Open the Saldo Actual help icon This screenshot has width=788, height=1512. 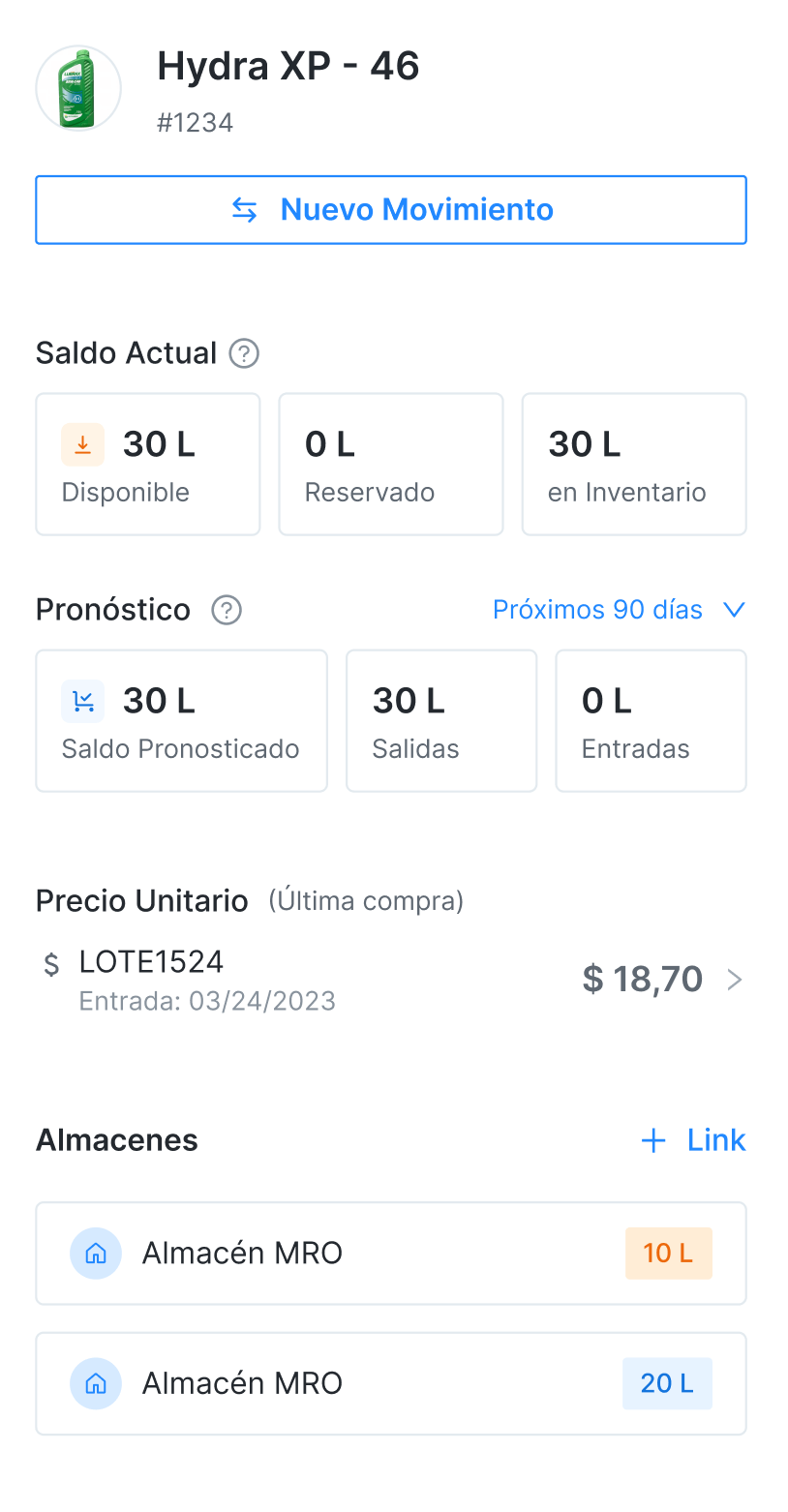point(244,353)
